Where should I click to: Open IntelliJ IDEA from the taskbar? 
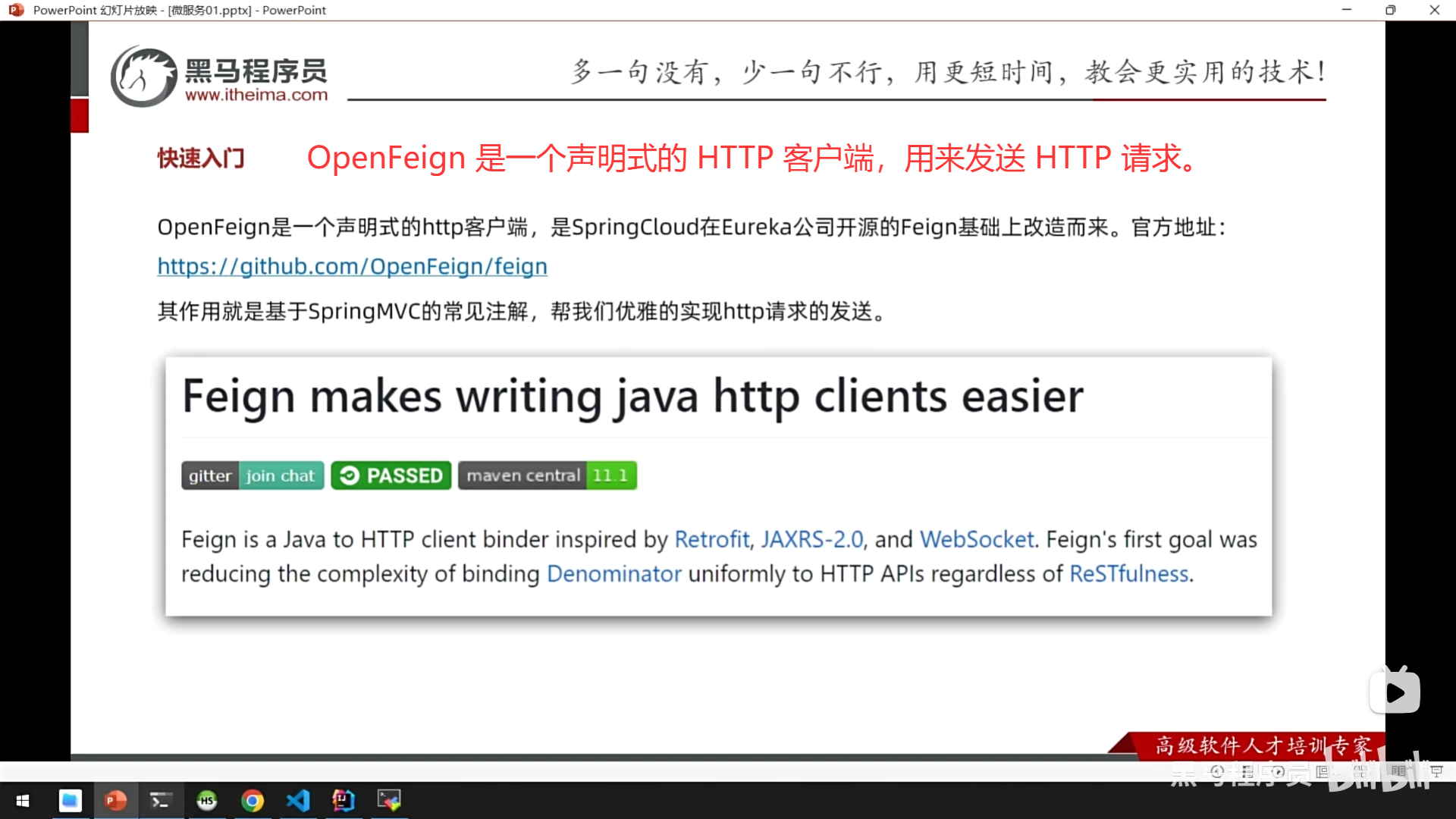(x=344, y=801)
